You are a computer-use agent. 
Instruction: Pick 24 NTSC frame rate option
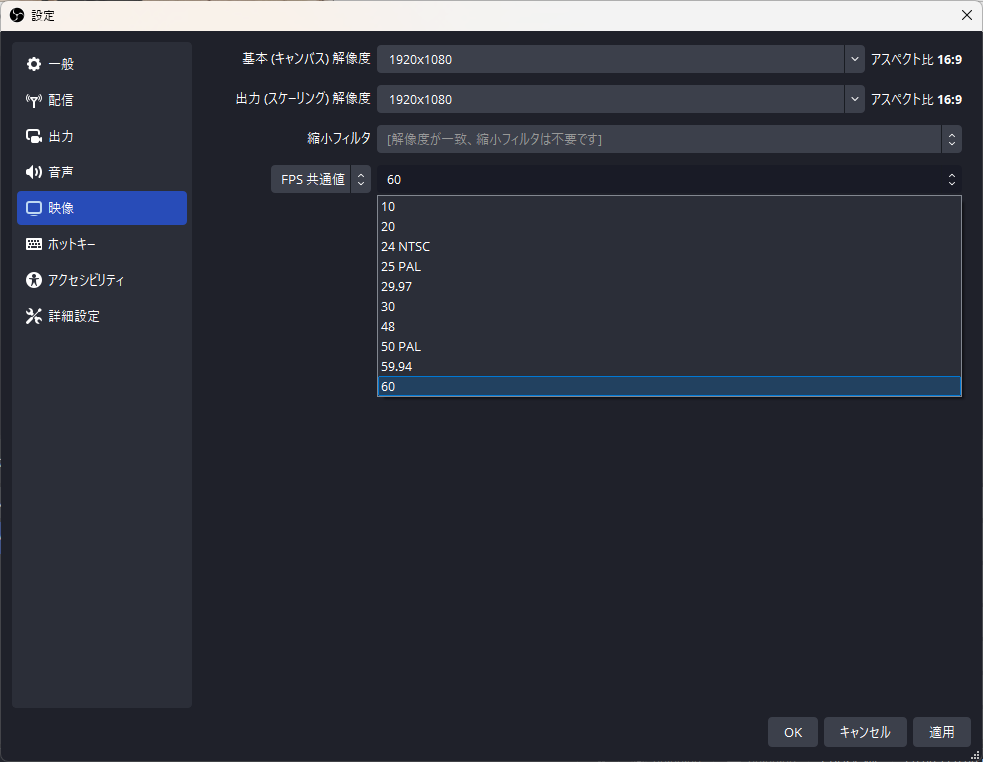pos(405,246)
